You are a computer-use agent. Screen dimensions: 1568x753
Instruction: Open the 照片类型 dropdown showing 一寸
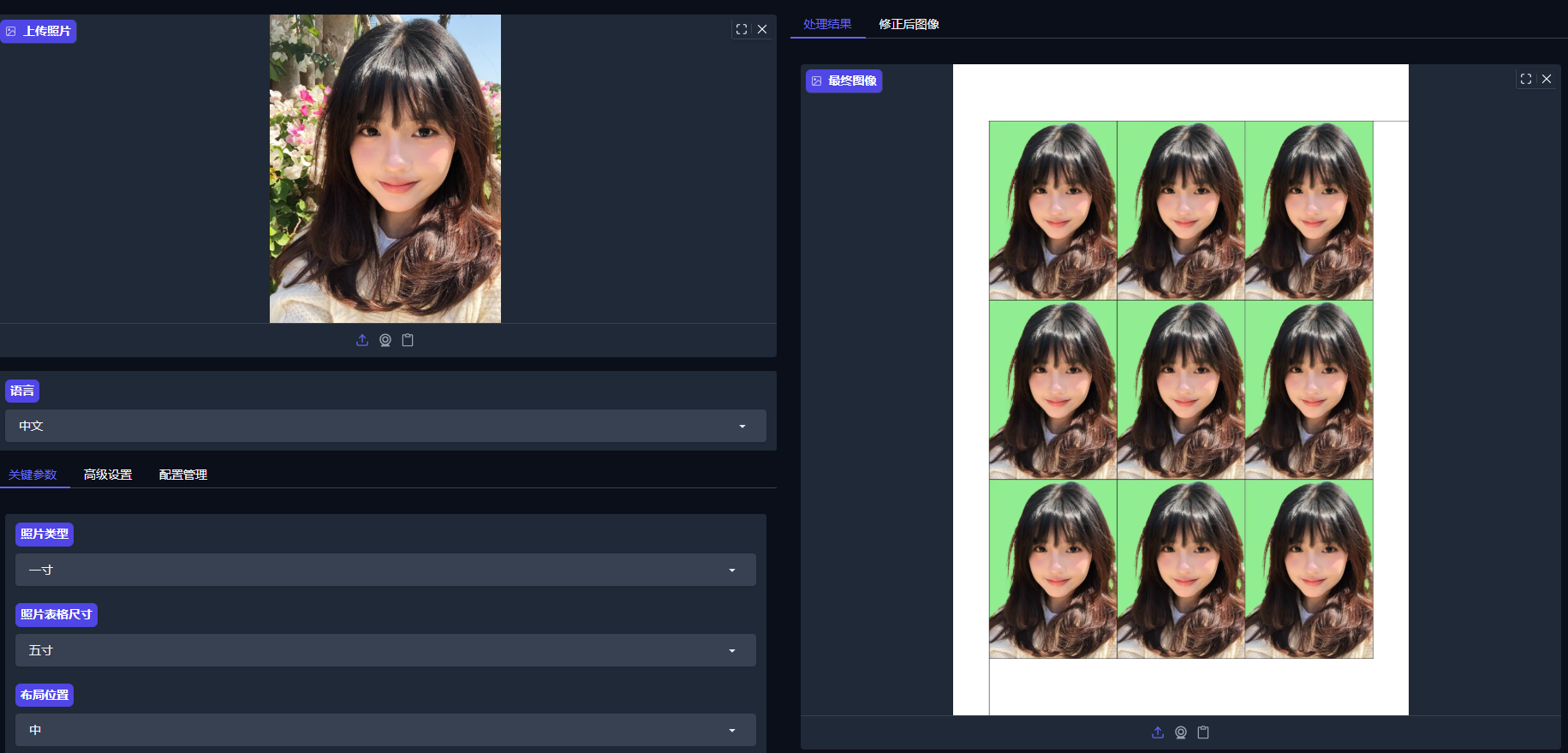[x=385, y=570]
